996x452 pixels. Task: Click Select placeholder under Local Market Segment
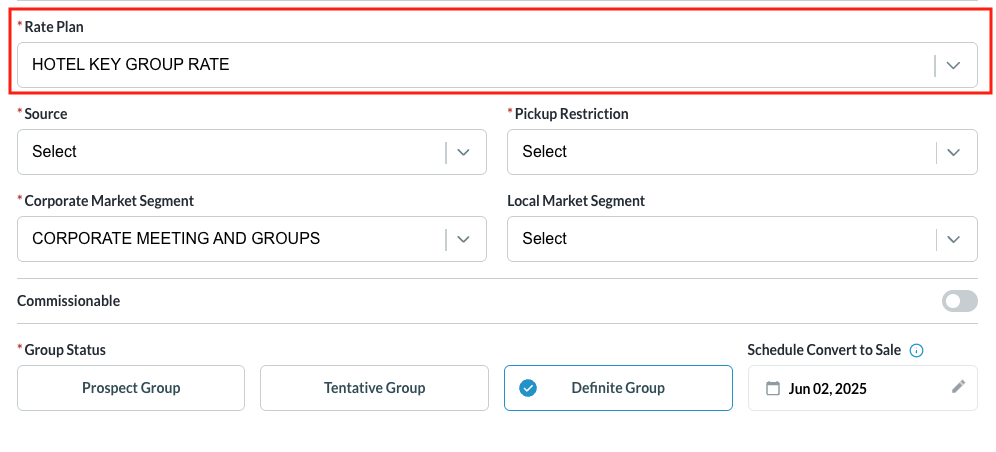(544, 239)
